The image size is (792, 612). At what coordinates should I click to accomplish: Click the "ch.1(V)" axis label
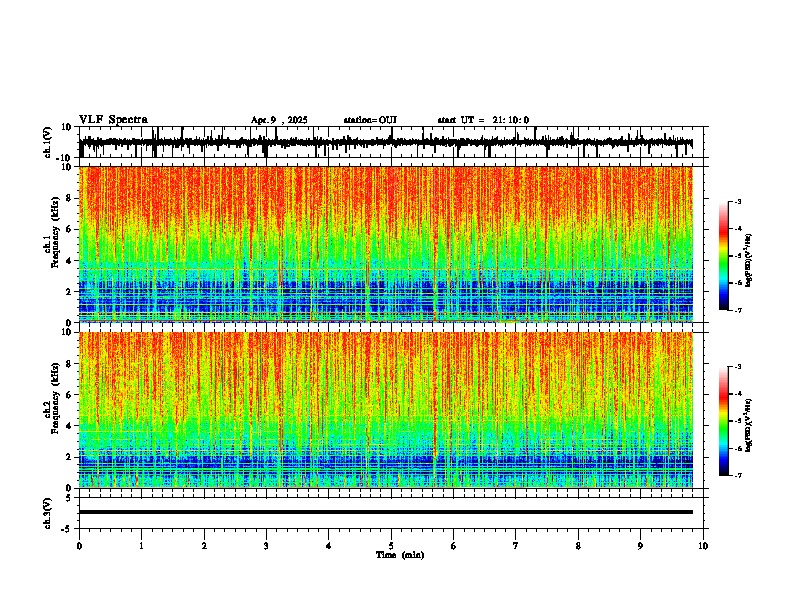click(48, 142)
